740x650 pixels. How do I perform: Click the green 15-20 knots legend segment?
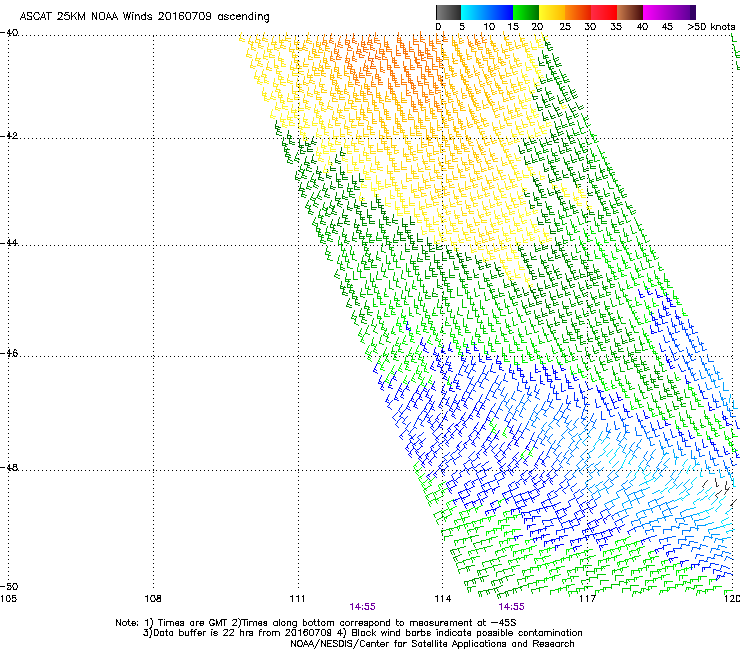point(526,12)
